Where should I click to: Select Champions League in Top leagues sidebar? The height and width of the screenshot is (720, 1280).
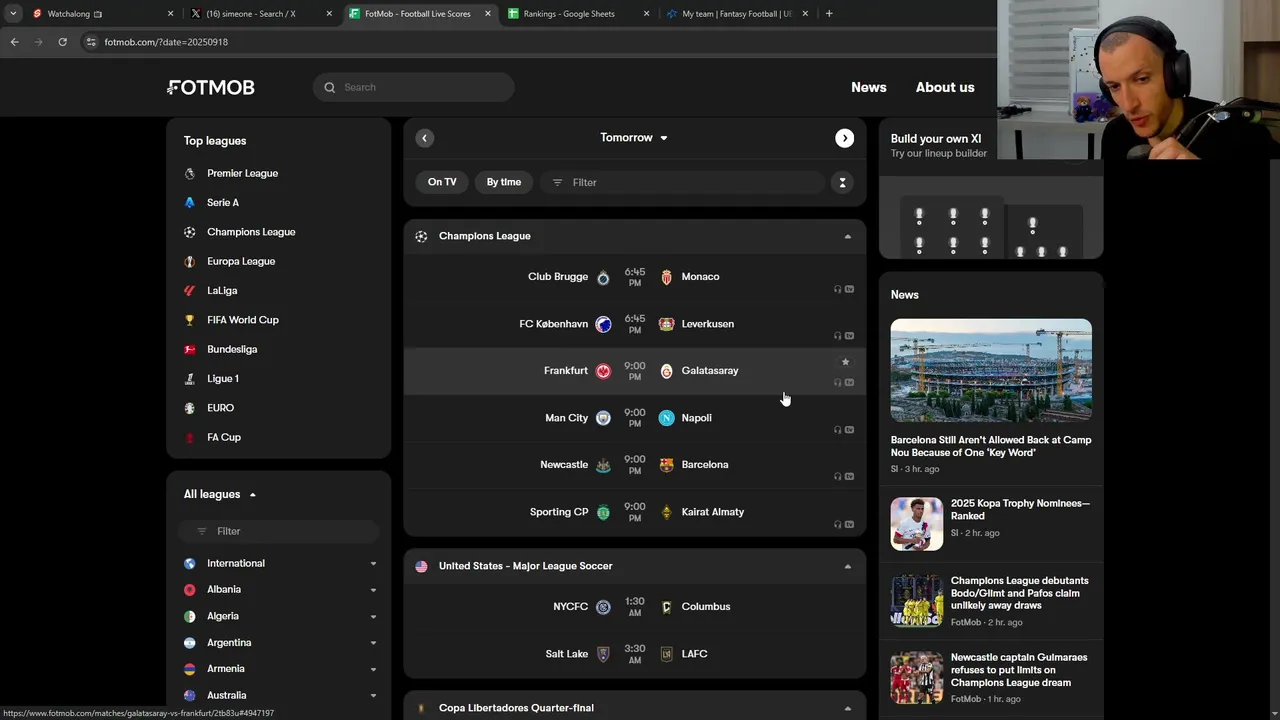pyautogui.click(x=251, y=232)
